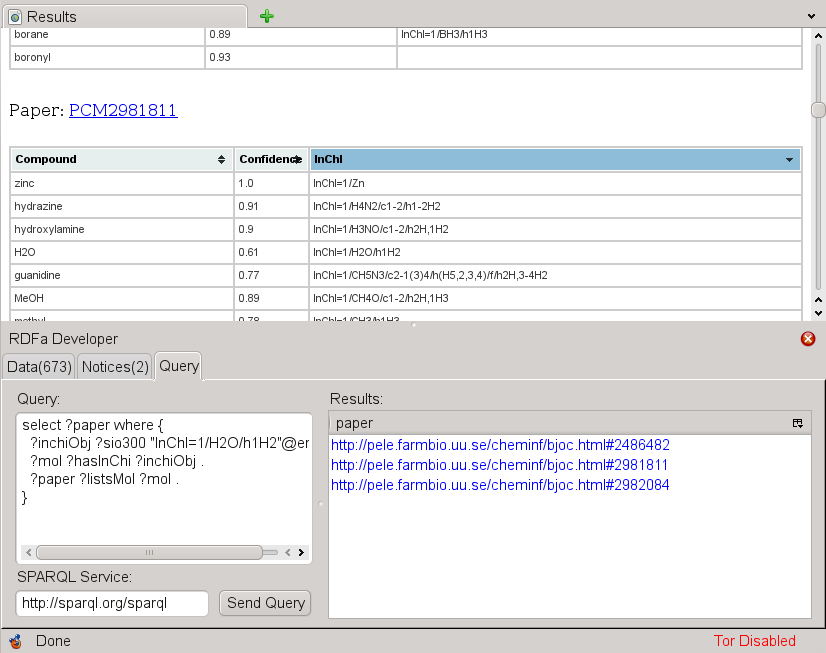826x653 pixels.
Task: Open result link ending in #2486482
Action: [x=500, y=445]
